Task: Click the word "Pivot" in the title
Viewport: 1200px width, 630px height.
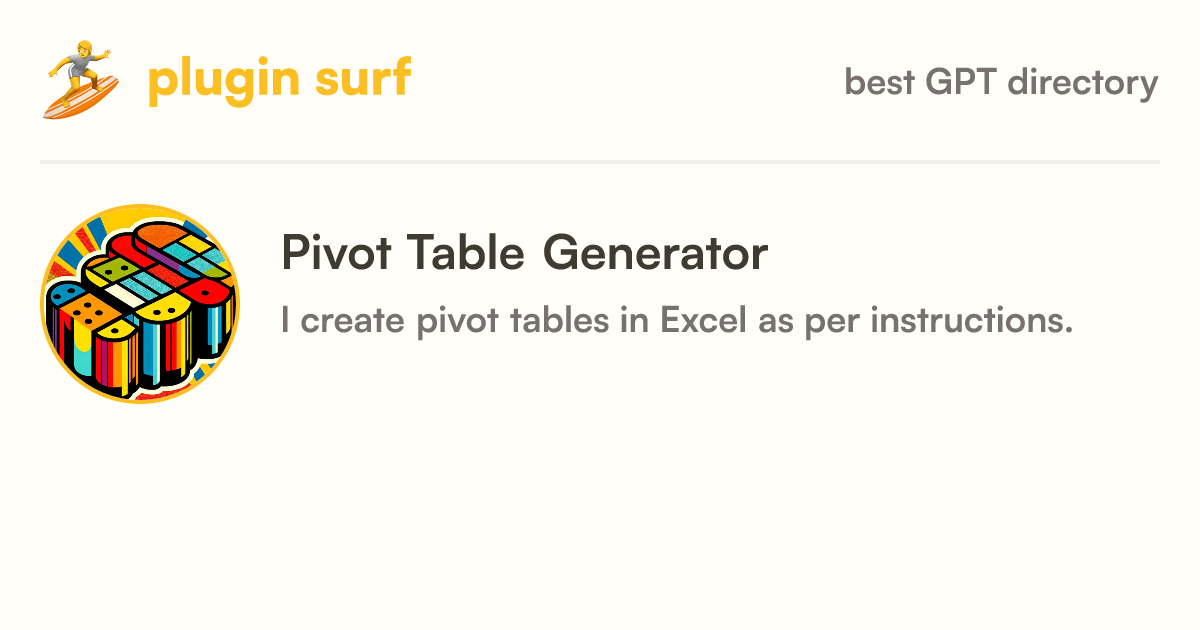Action: (333, 253)
